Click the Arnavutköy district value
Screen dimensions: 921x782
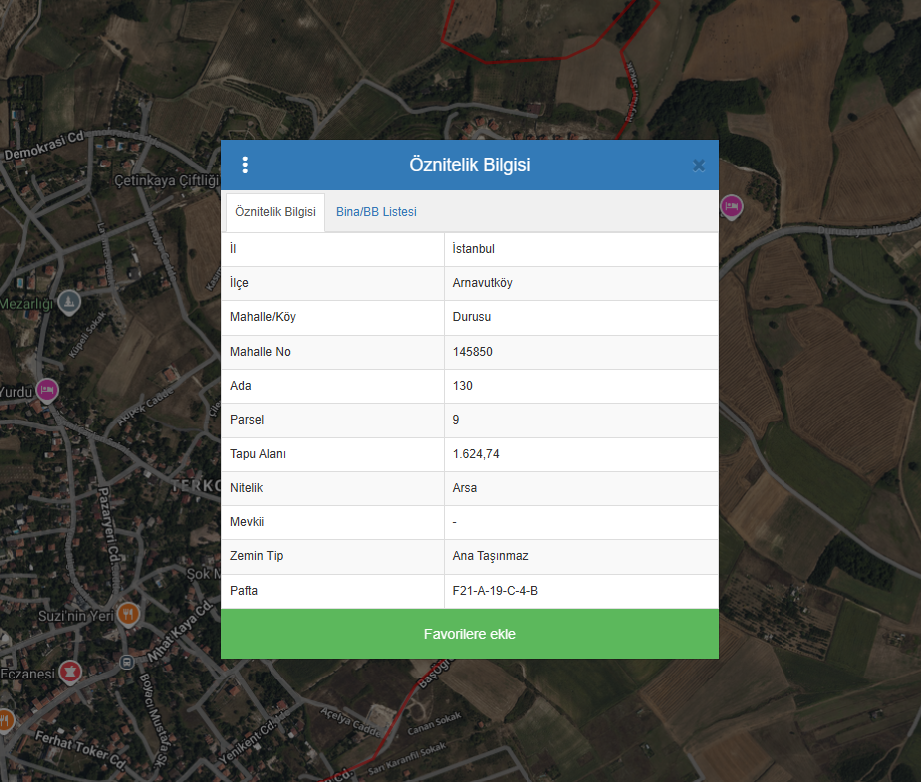coord(482,283)
